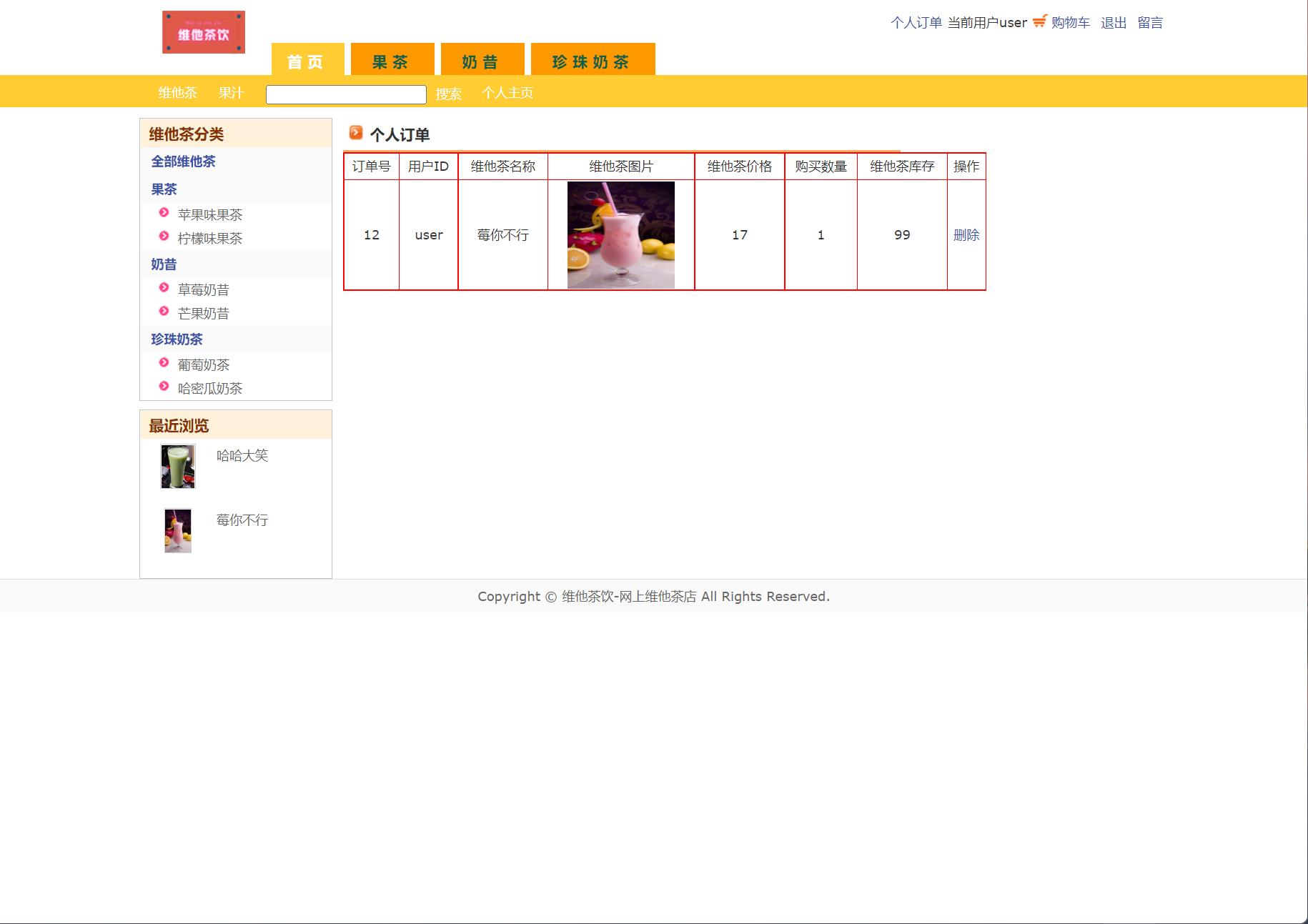Click the 维他茶饮 logo
Image resolution: width=1308 pixels, height=924 pixels.
point(203,31)
